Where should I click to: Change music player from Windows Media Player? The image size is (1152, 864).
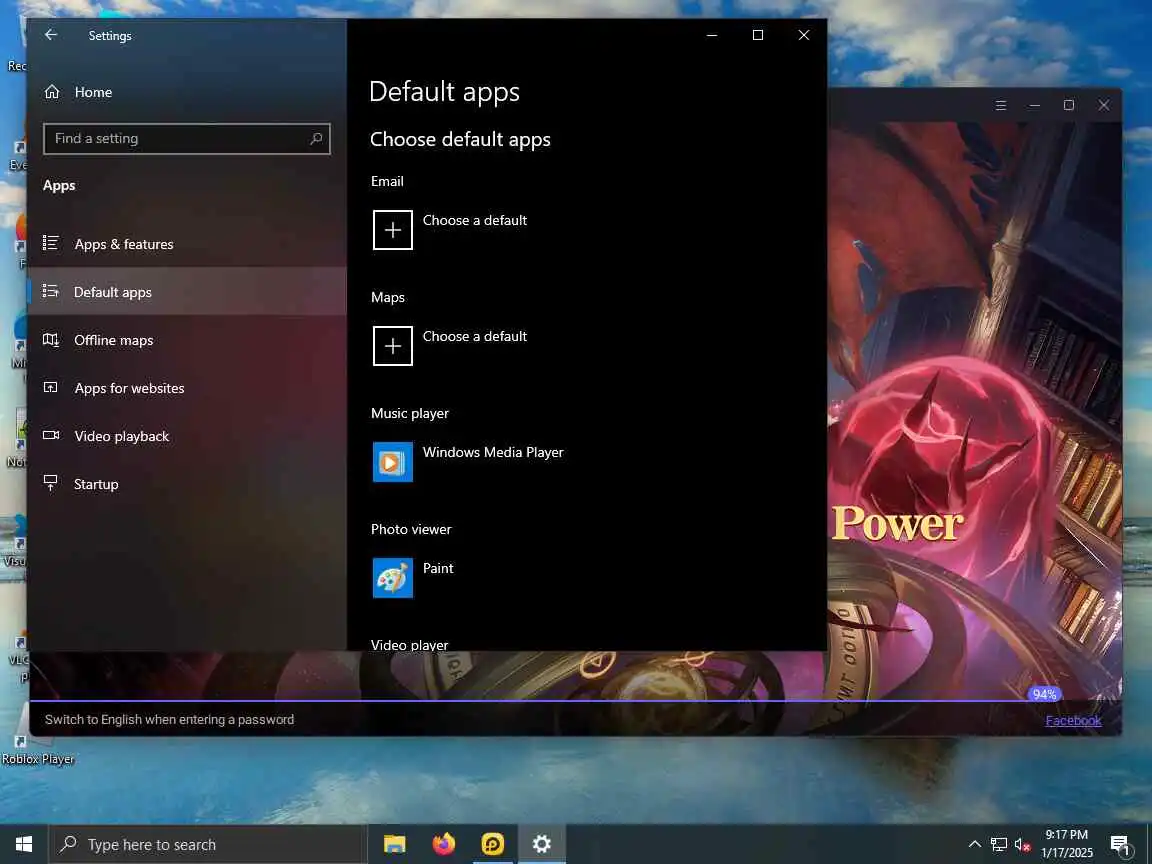click(x=493, y=453)
